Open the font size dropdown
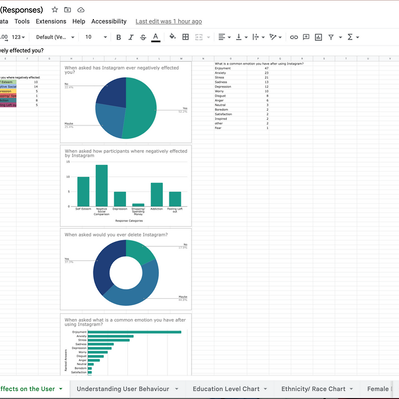This screenshot has width=399, height=399. coord(96,37)
